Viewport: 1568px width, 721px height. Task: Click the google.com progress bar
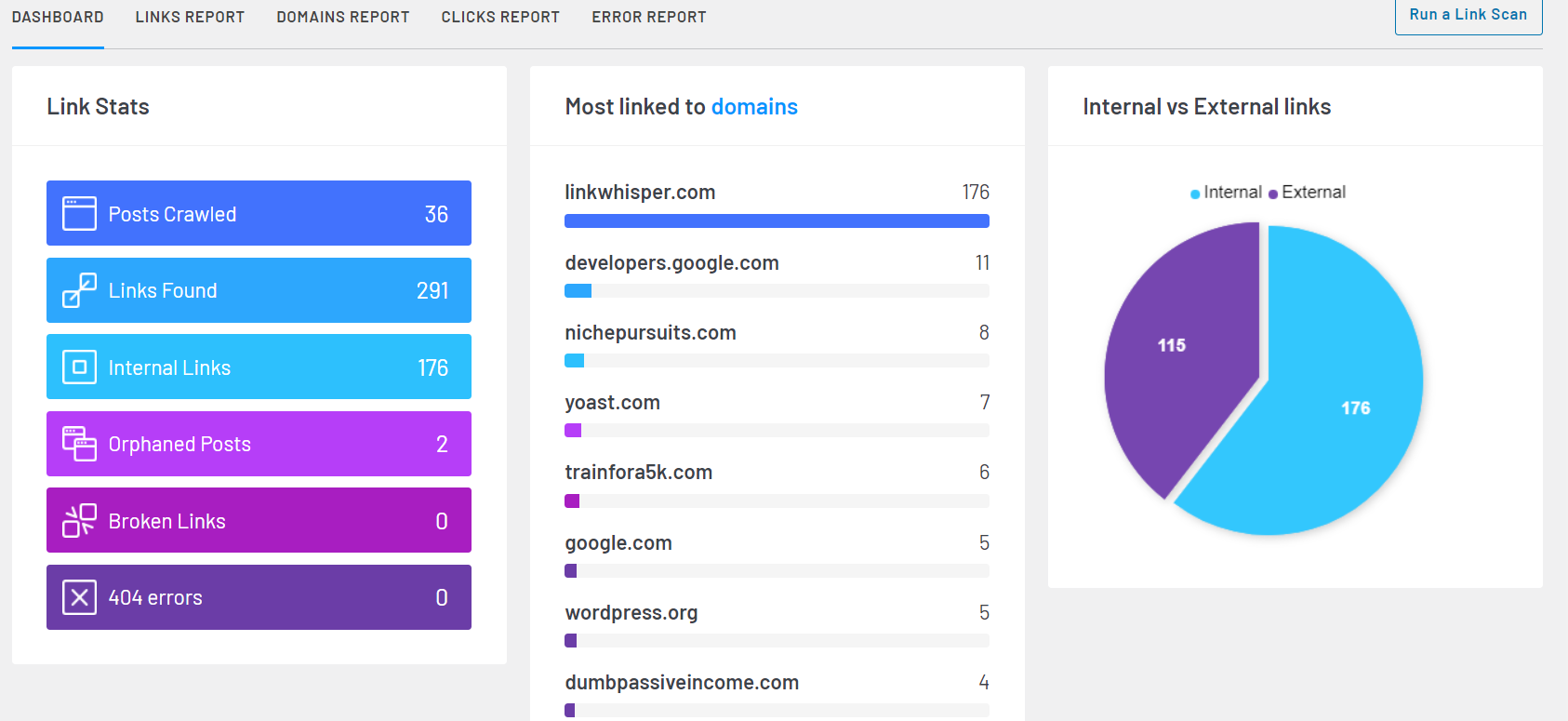777,570
